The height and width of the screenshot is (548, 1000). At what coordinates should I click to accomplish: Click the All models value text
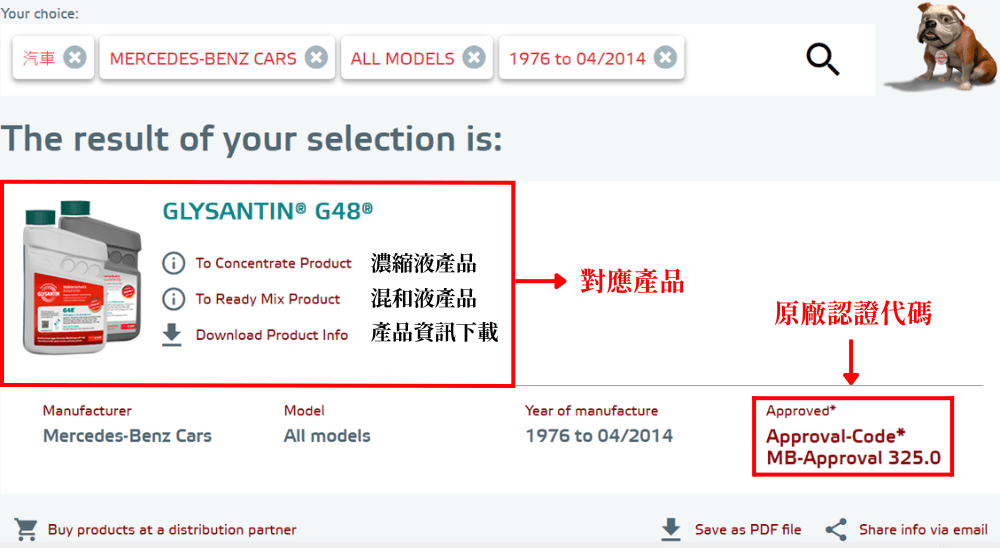pyautogui.click(x=327, y=436)
